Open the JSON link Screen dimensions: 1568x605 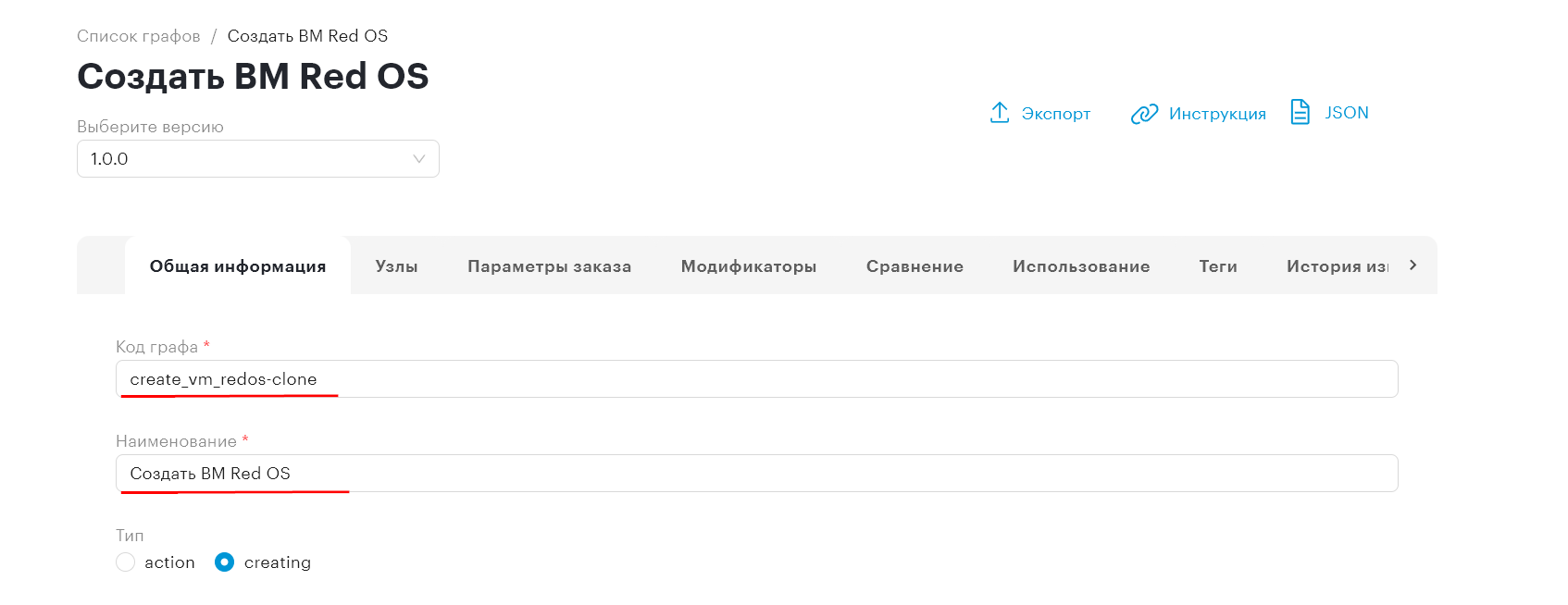[x=1347, y=112]
